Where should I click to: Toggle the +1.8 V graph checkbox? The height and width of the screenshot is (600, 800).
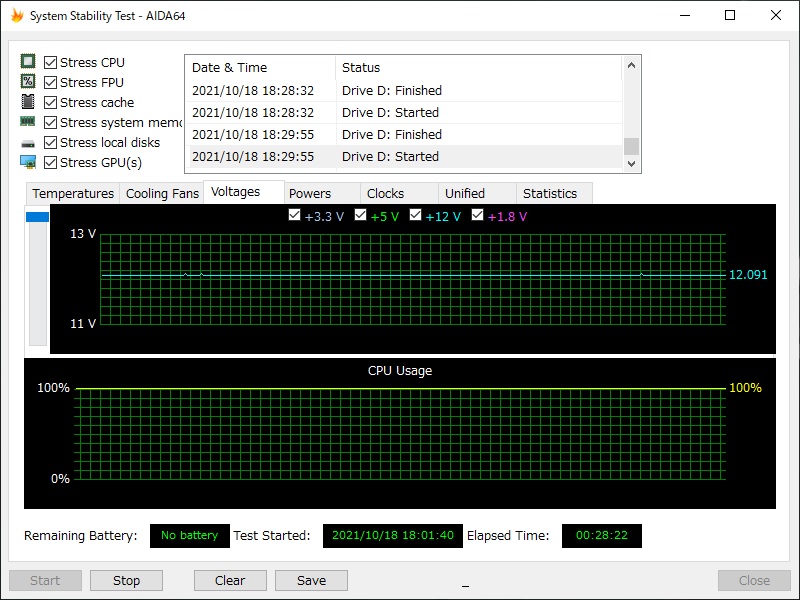(x=477, y=215)
